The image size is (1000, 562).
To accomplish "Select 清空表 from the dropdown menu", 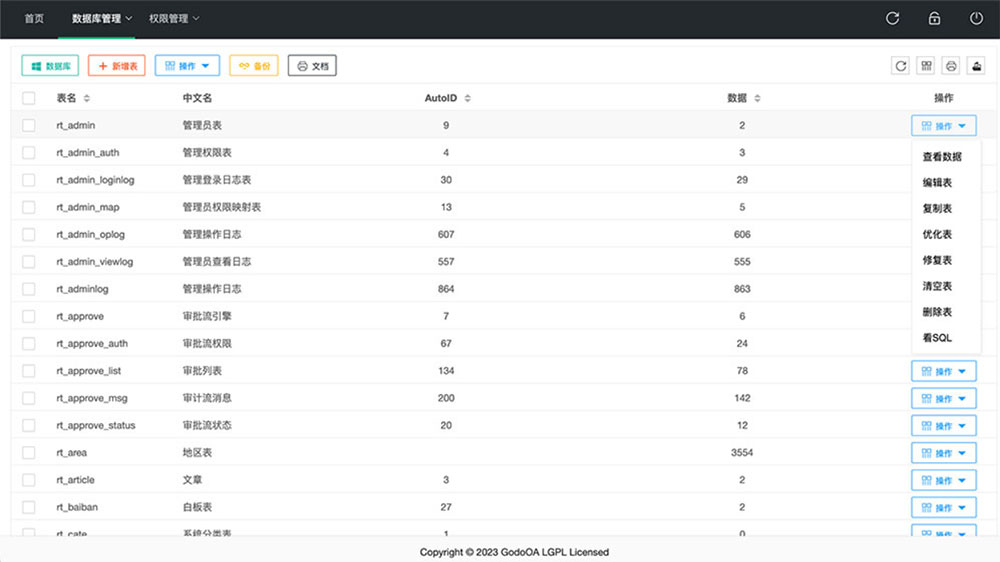I will click(937, 286).
